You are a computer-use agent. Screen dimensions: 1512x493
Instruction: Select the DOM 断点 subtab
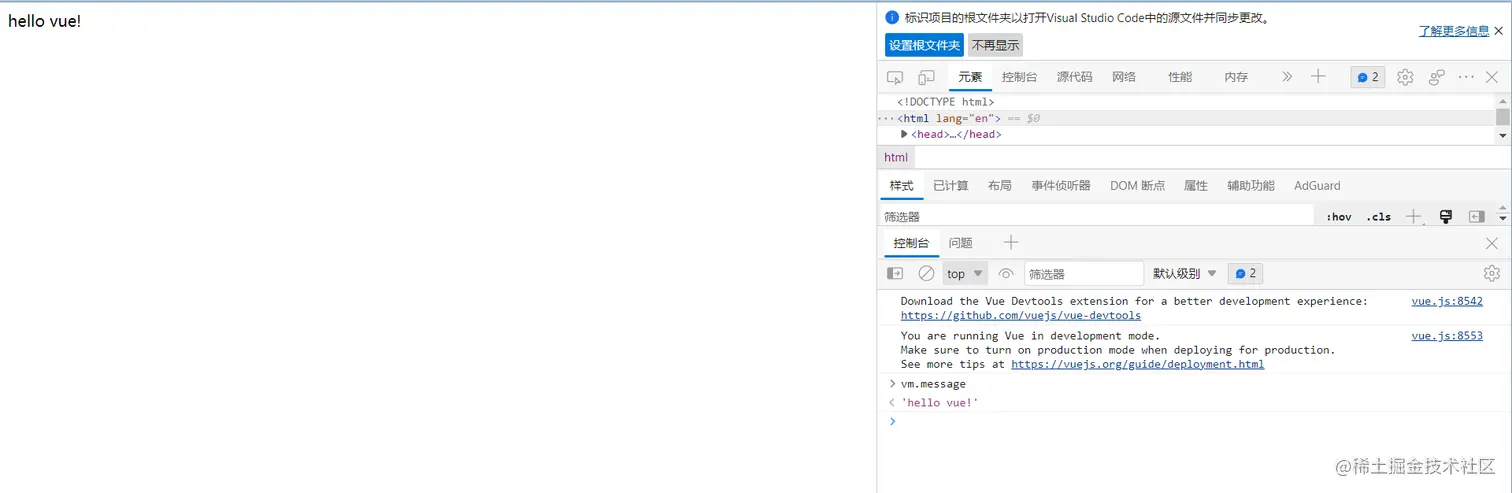(1138, 186)
